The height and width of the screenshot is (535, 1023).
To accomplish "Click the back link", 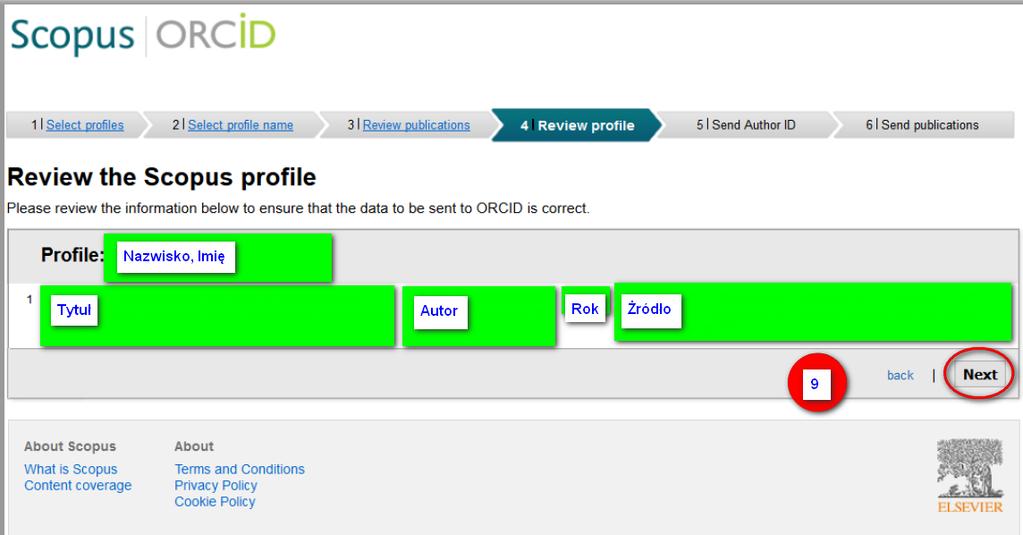I will [x=900, y=375].
